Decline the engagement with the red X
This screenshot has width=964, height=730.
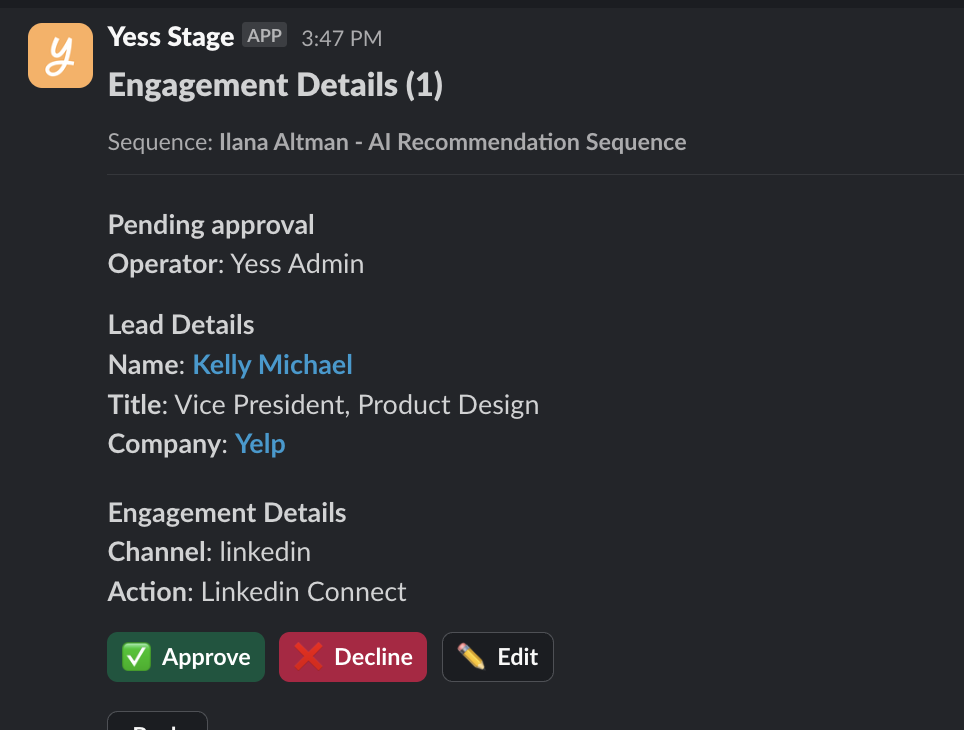pyautogui.click(x=353, y=657)
